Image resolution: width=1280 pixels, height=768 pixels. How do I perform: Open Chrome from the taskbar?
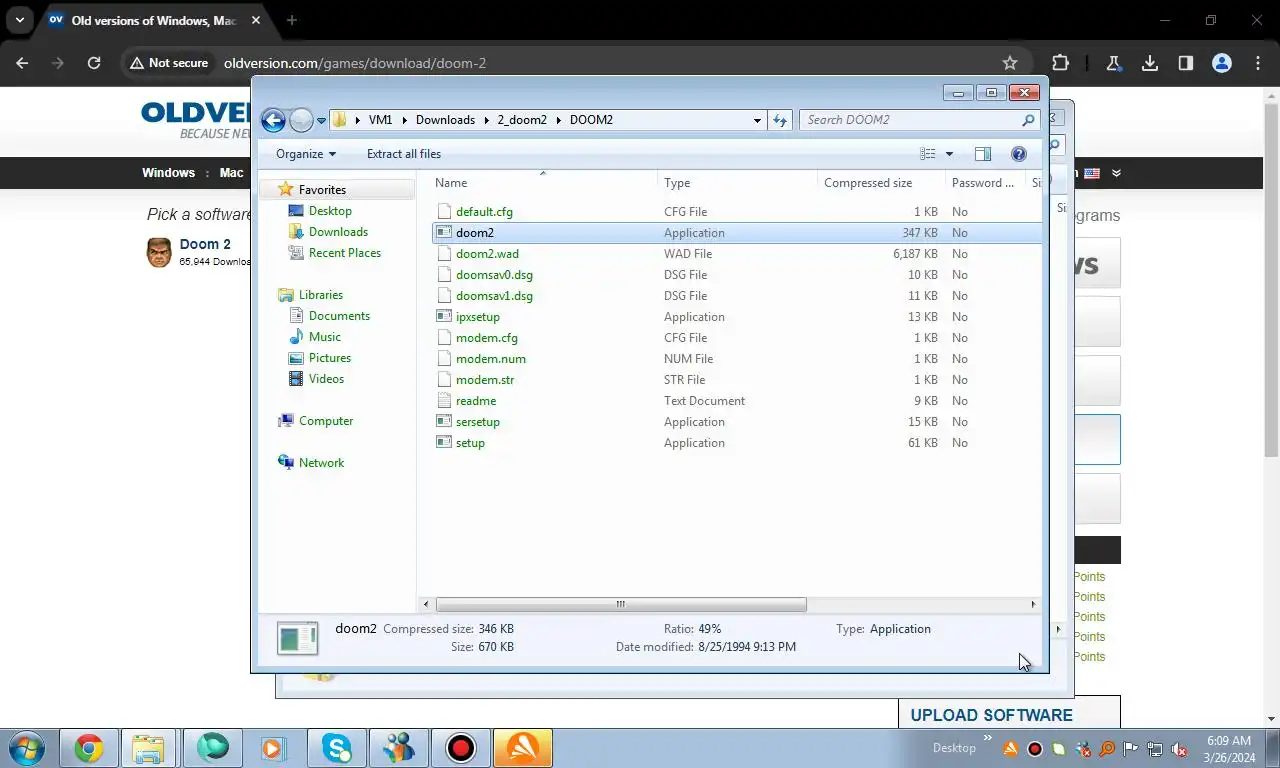(89, 748)
